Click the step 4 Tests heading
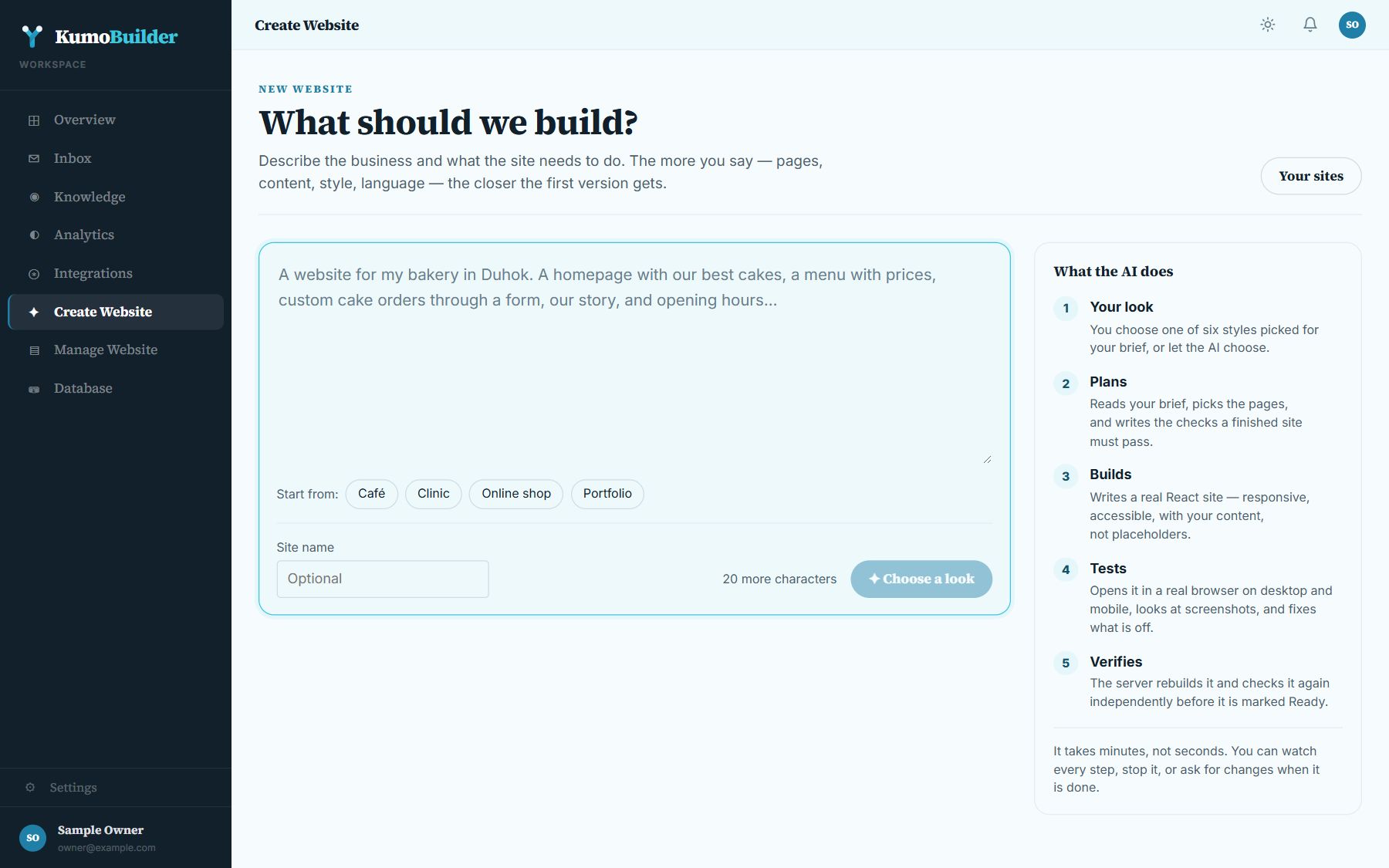Image resolution: width=1389 pixels, height=868 pixels. coord(1108,569)
